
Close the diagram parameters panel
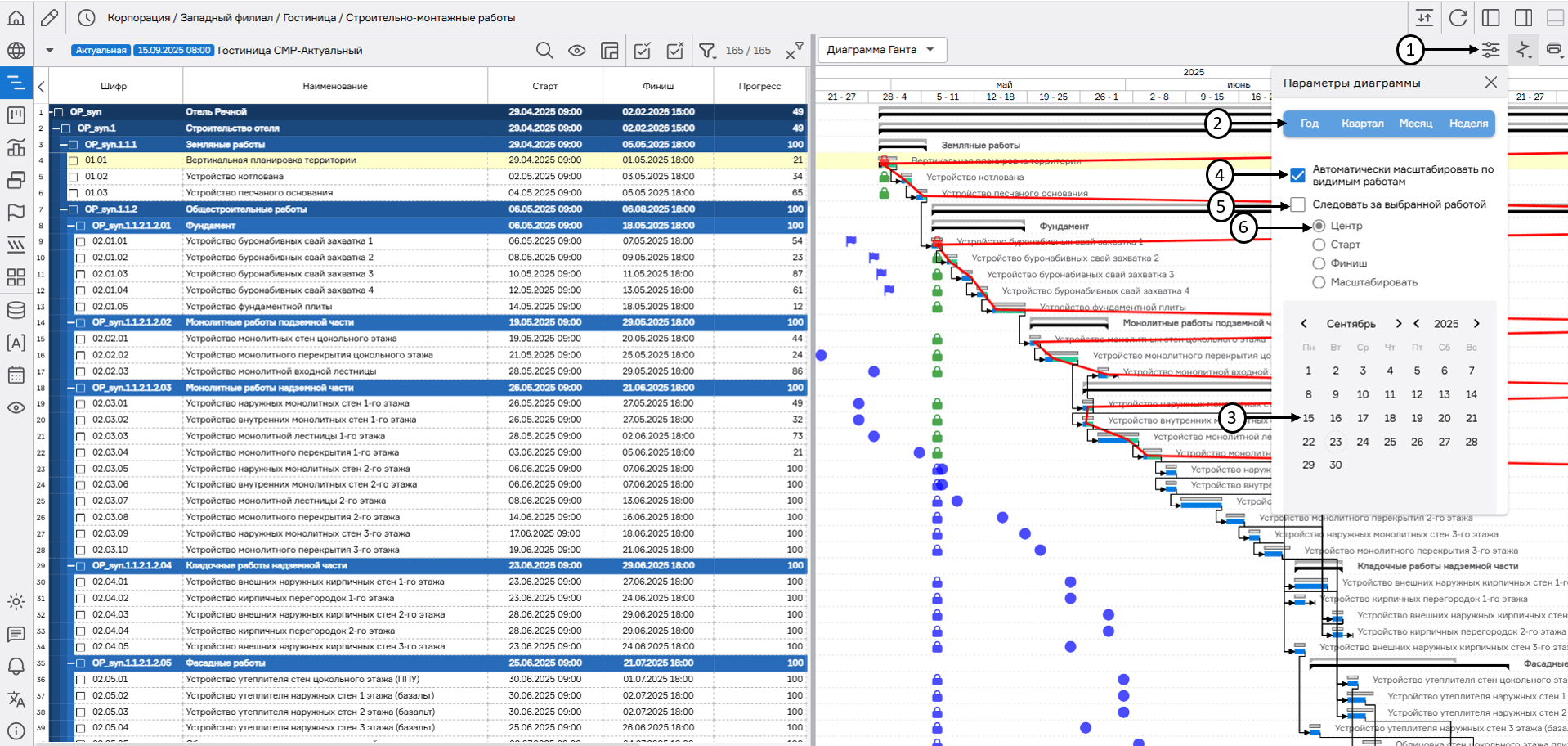click(1490, 83)
